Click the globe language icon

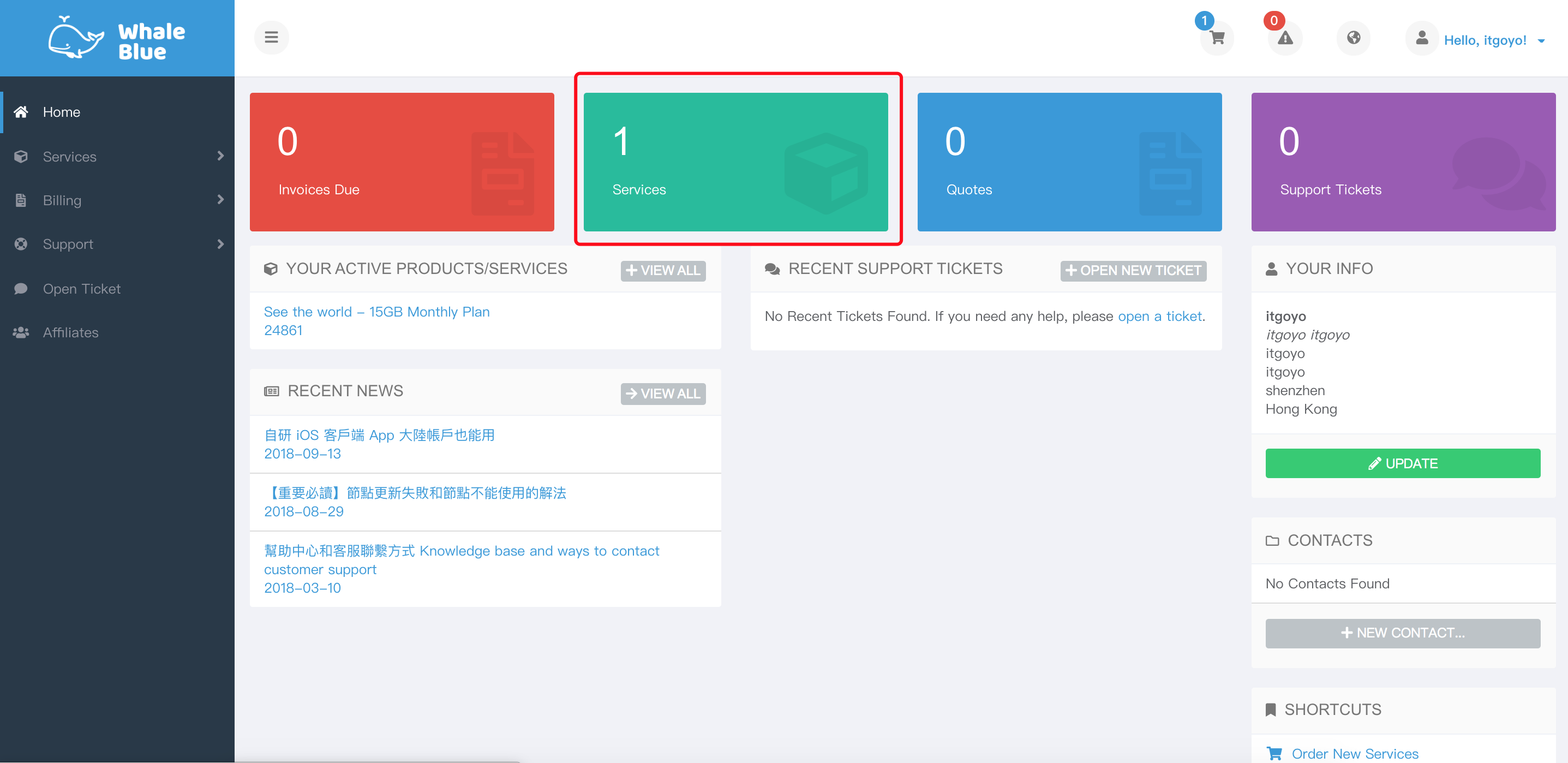tap(1353, 38)
